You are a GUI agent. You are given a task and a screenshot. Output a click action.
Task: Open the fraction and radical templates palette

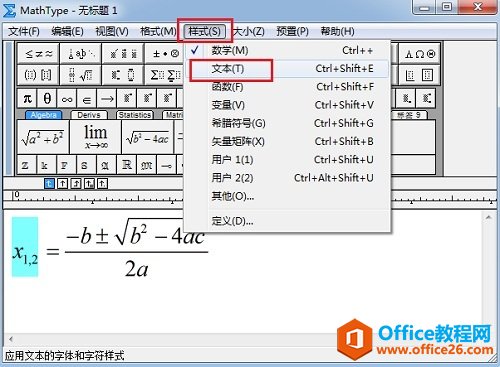pos(81,75)
